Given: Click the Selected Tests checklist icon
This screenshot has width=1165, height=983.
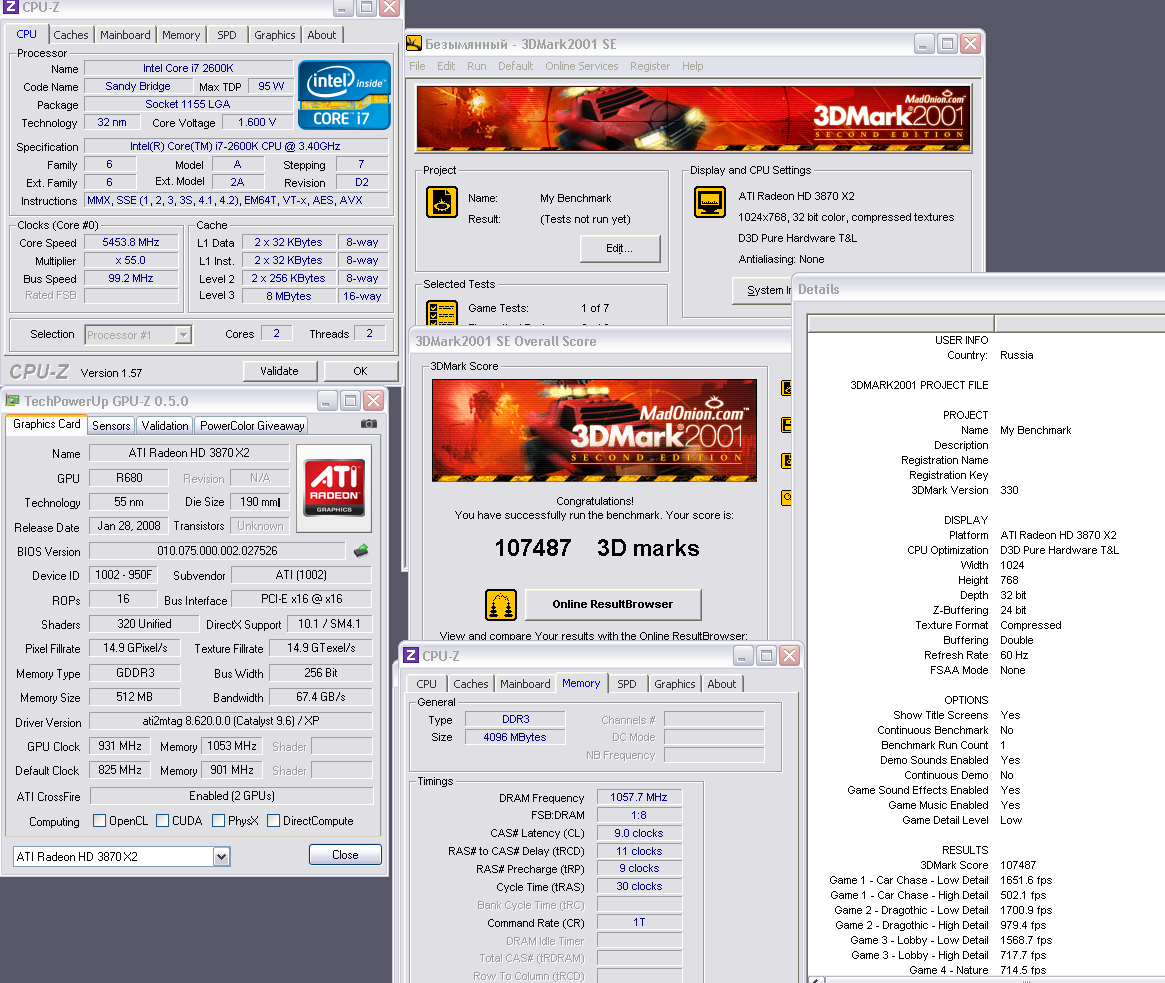Looking at the screenshot, I should coord(441,312).
